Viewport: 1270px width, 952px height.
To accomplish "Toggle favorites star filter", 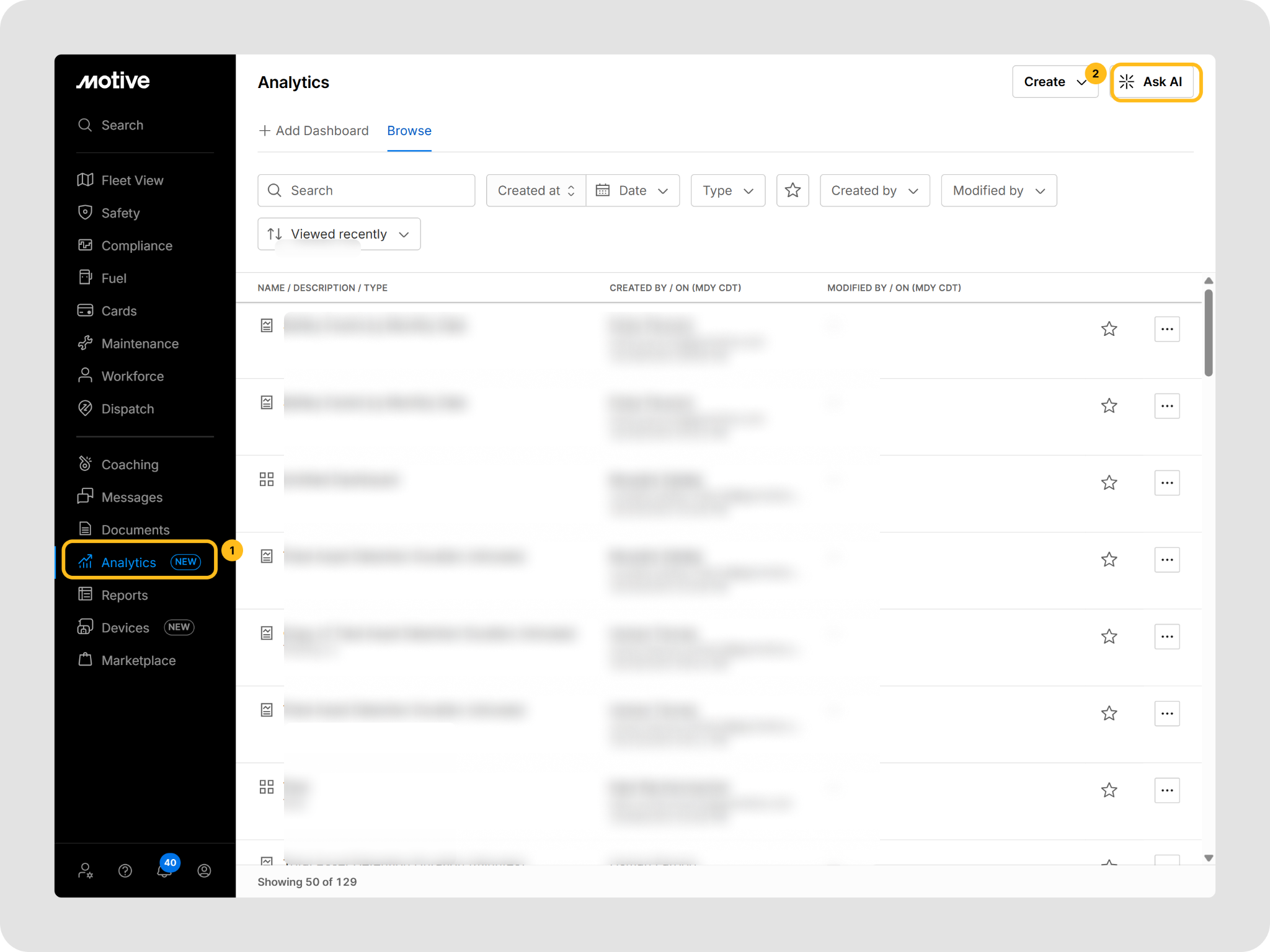I will click(792, 190).
